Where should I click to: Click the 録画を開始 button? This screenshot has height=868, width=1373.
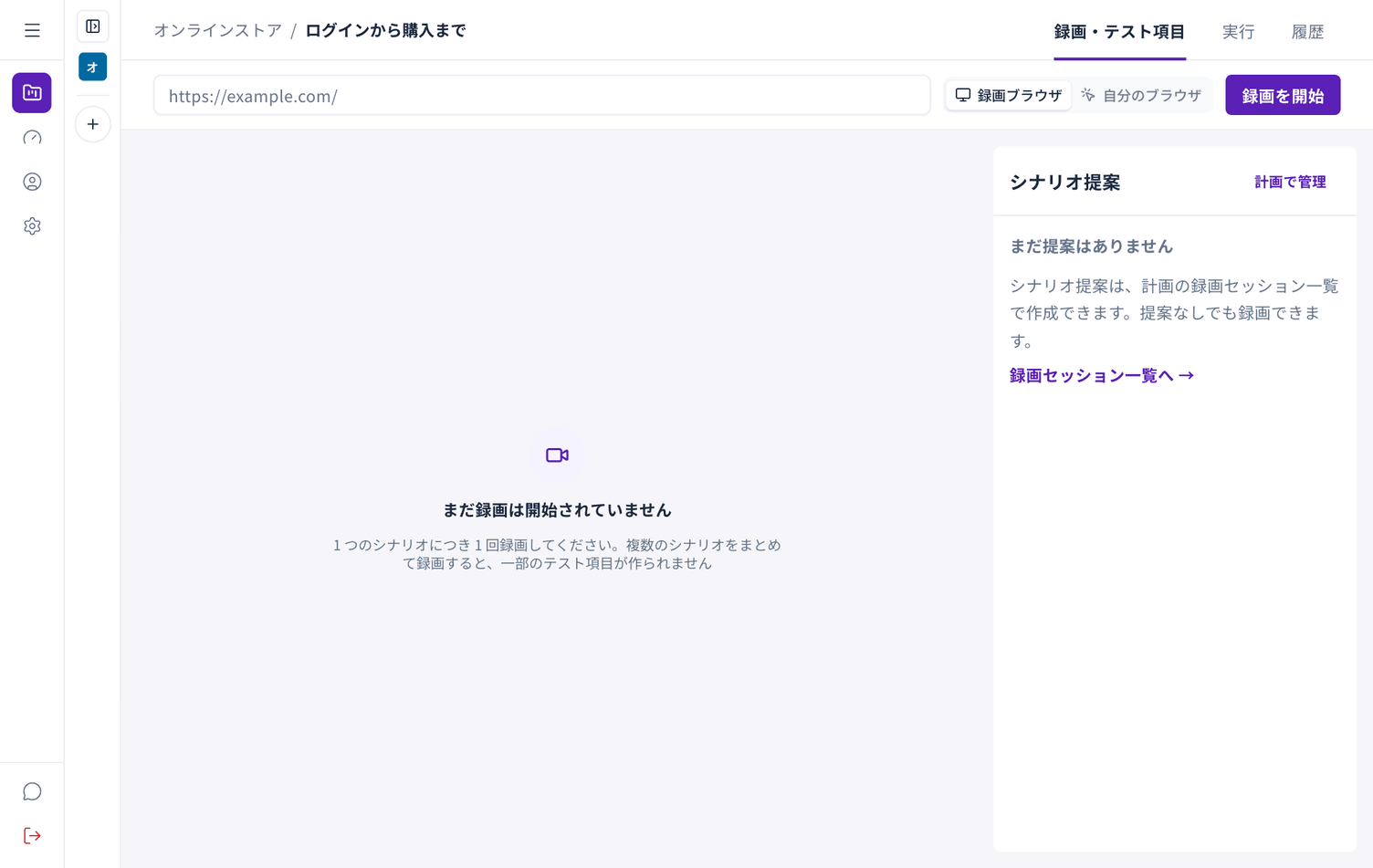tap(1283, 95)
